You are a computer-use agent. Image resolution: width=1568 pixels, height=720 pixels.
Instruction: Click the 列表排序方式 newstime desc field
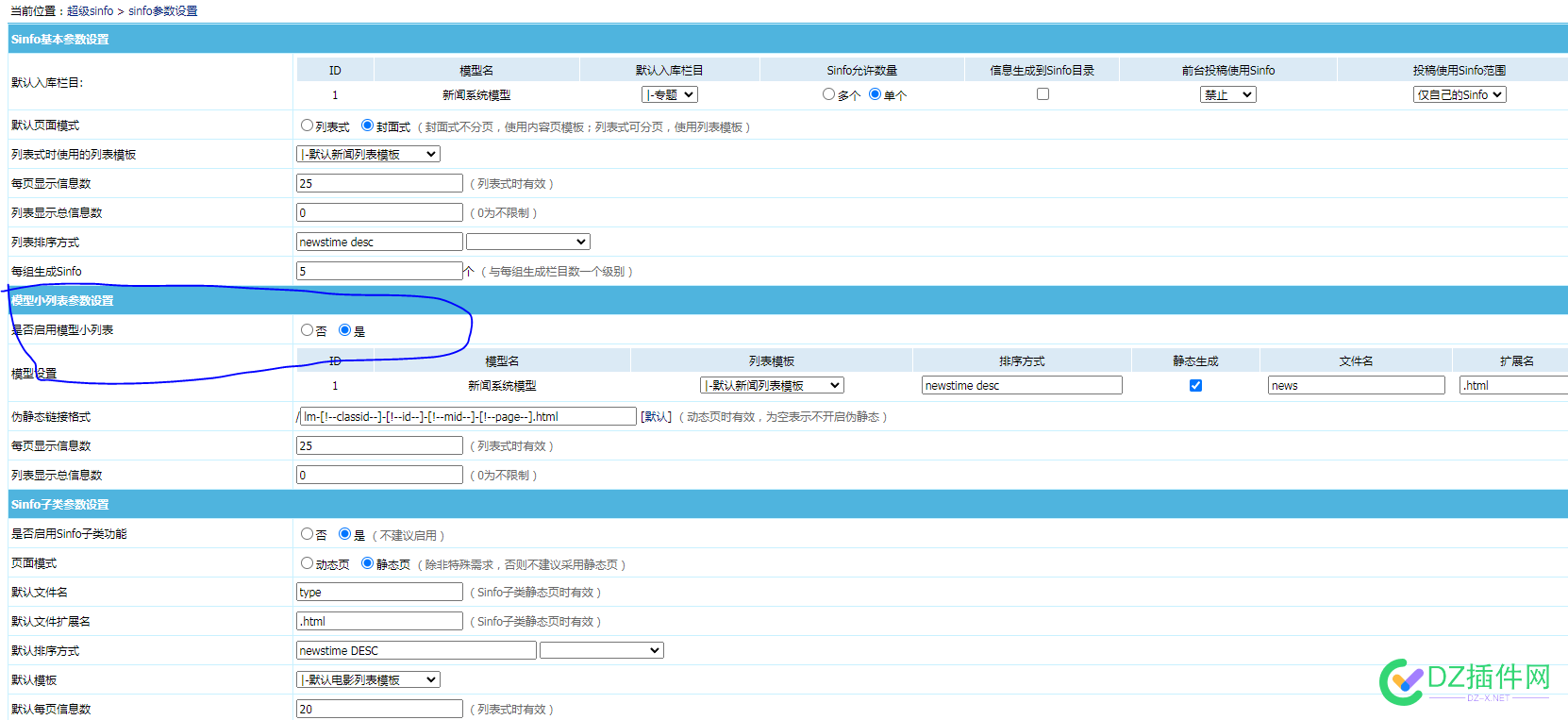tap(379, 242)
